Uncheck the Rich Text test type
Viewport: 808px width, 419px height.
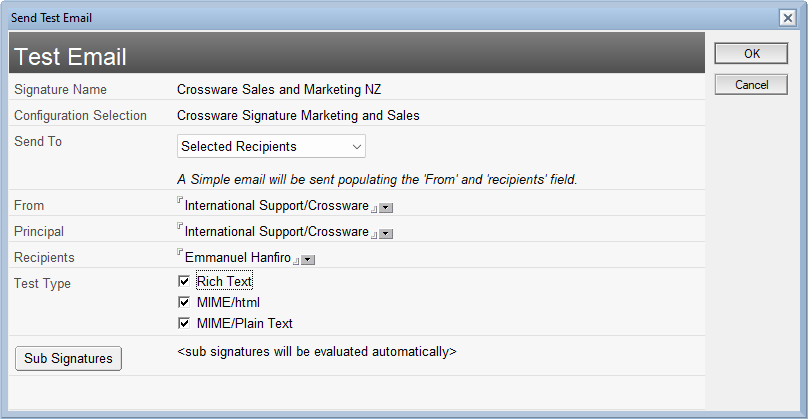[184, 282]
